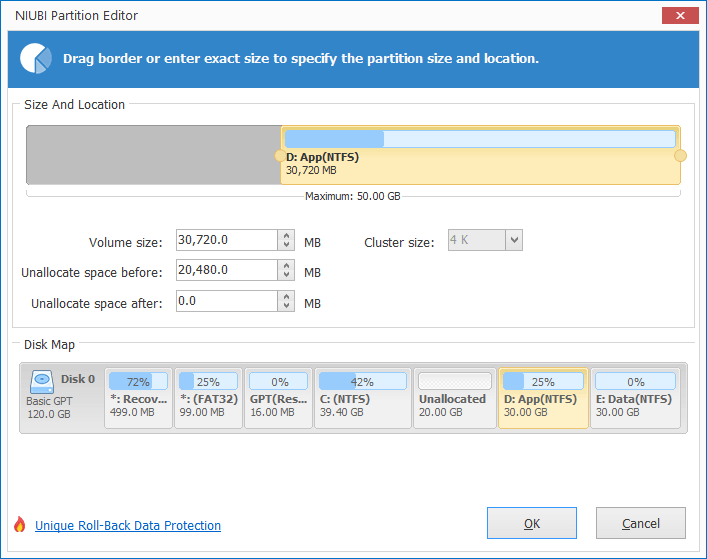Select the GPT Reserved 16.00 MB partition

tap(278, 398)
